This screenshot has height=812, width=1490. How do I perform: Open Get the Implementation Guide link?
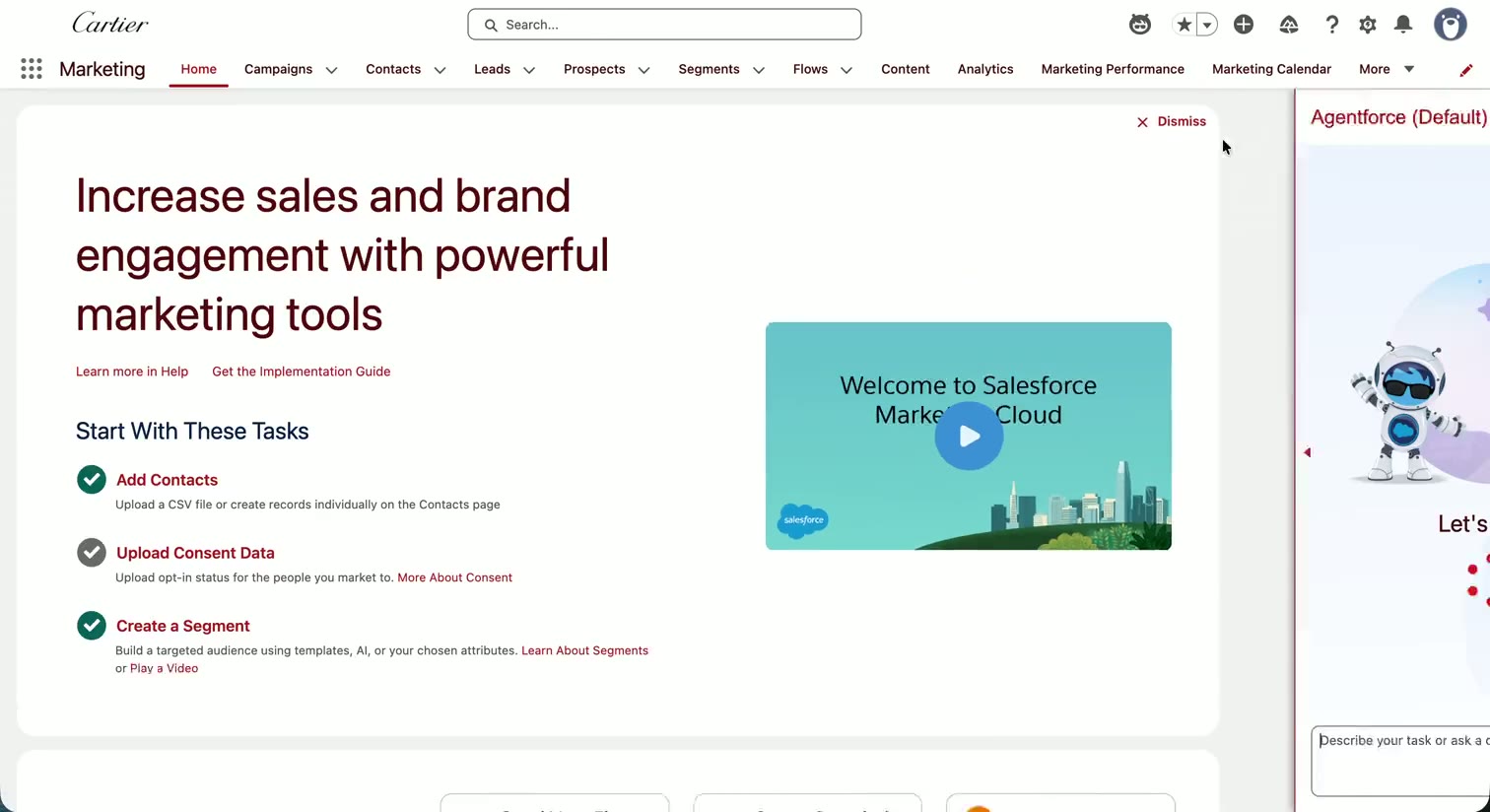(302, 372)
